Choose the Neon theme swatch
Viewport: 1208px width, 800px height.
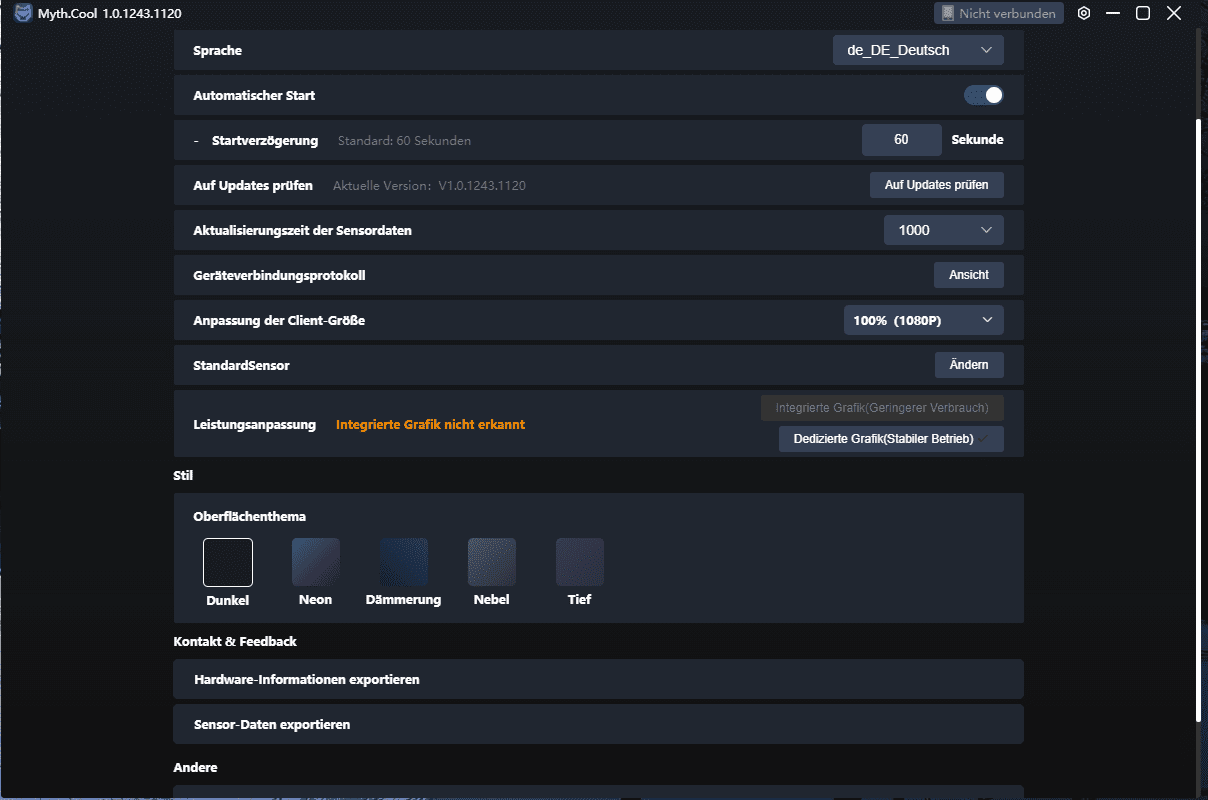click(315, 562)
